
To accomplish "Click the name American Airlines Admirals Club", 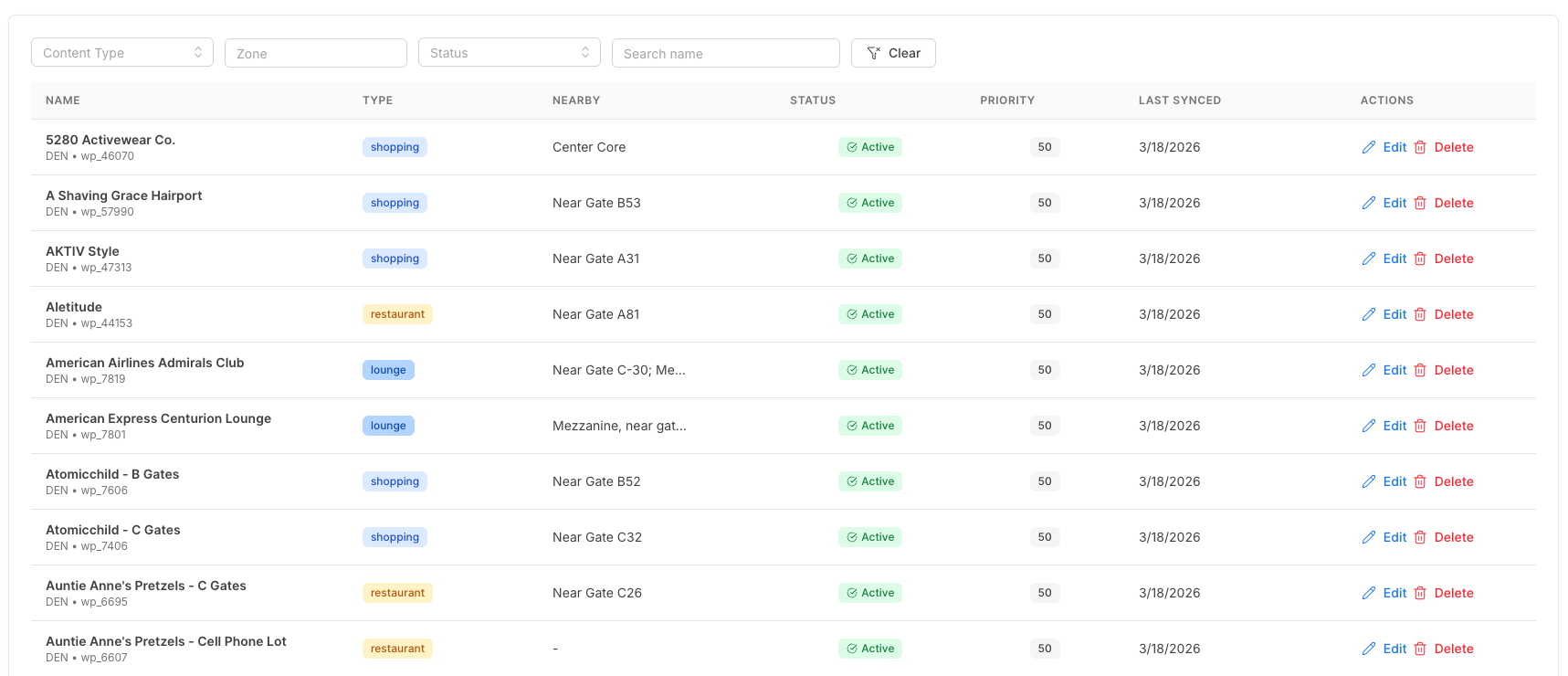I will 145,363.
